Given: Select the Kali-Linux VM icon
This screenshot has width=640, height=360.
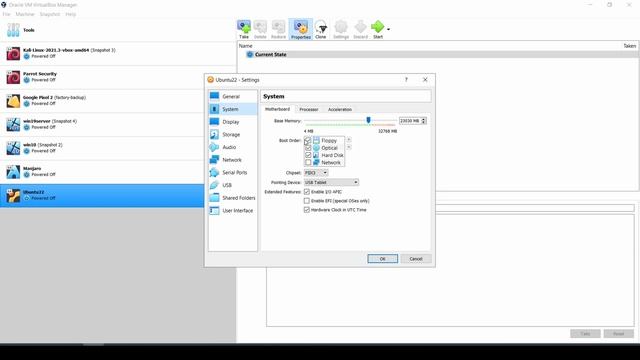Looking at the screenshot, I should (x=13, y=53).
